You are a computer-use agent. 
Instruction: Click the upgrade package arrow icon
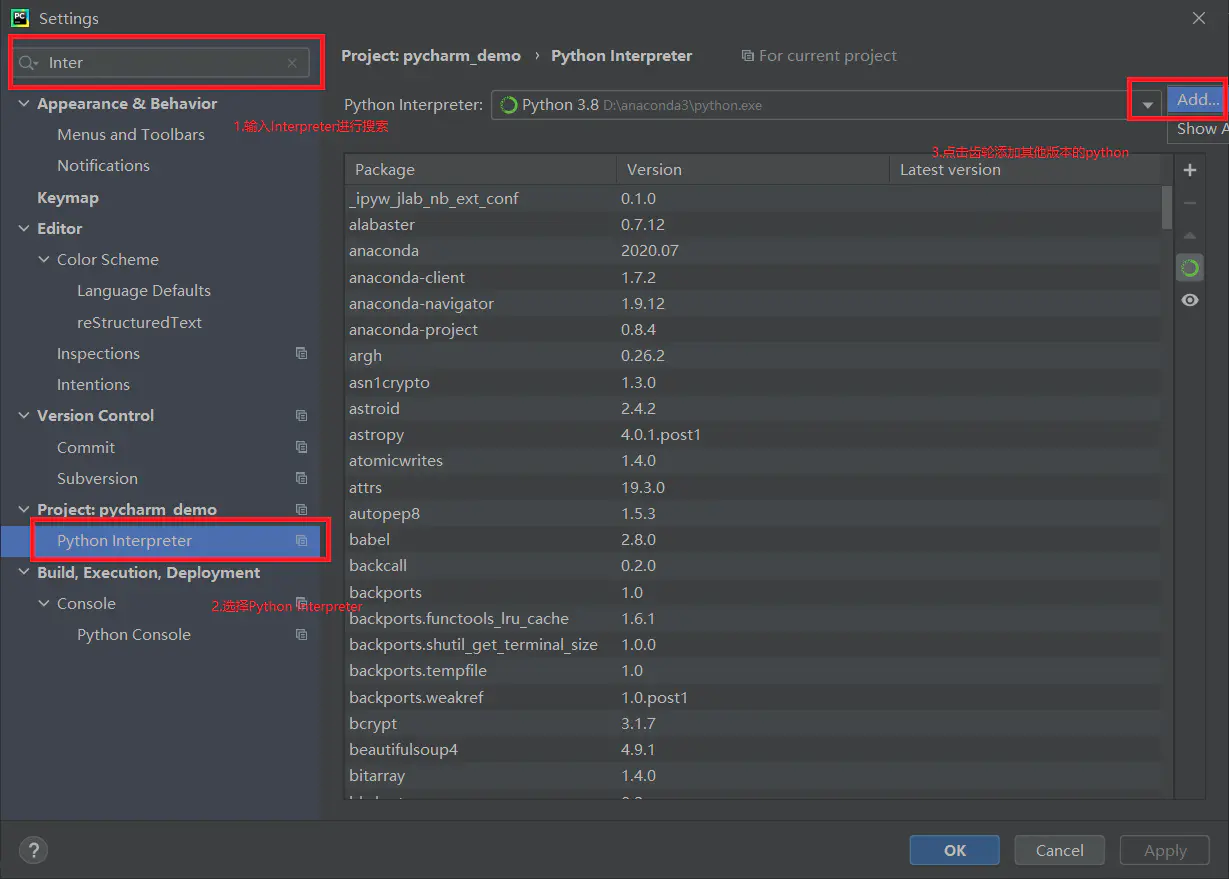(x=1189, y=236)
